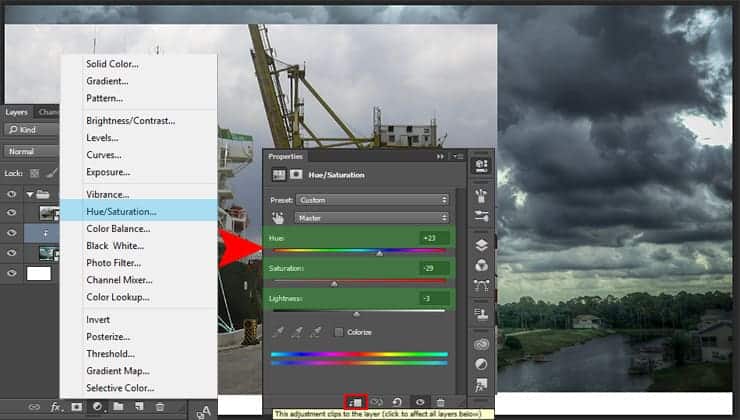
Task: Hide the top photo layer eye
Action: [x=11, y=213]
